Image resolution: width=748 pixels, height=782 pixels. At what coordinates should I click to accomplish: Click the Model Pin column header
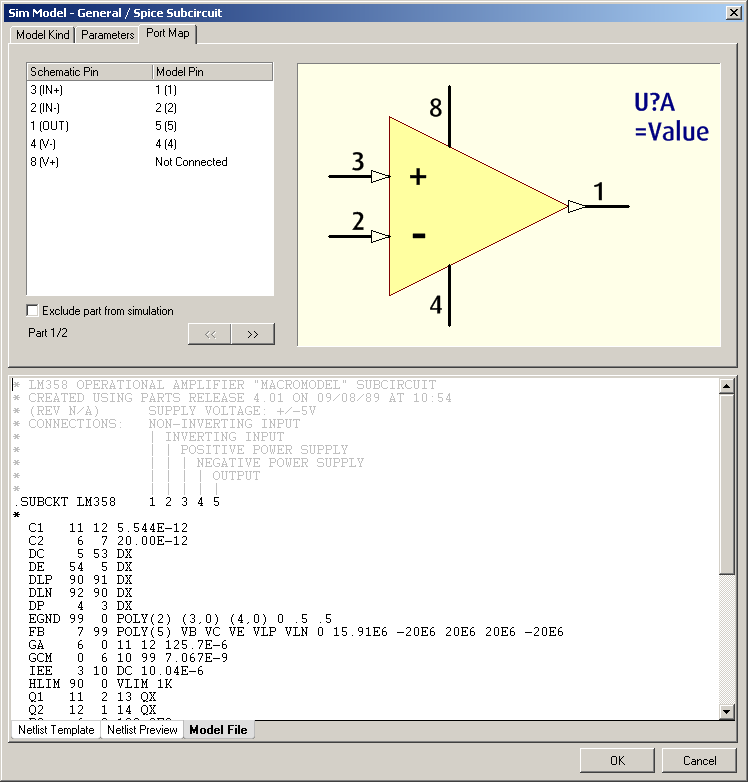[212, 72]
